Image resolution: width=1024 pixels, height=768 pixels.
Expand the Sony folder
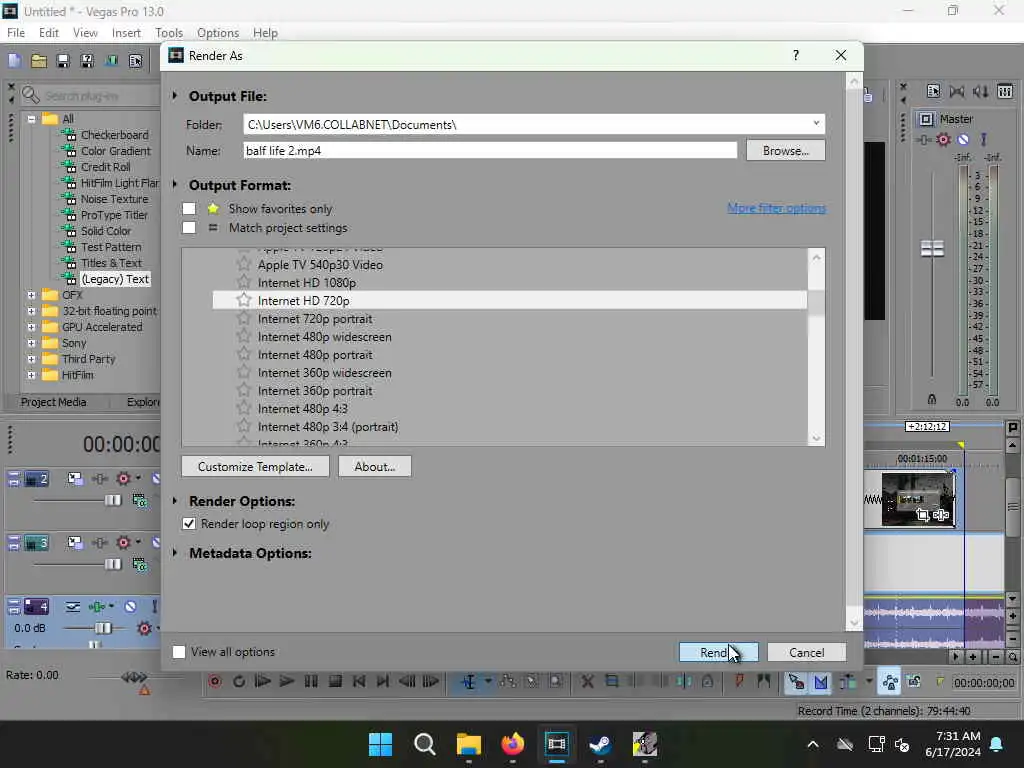coord(31,343)
